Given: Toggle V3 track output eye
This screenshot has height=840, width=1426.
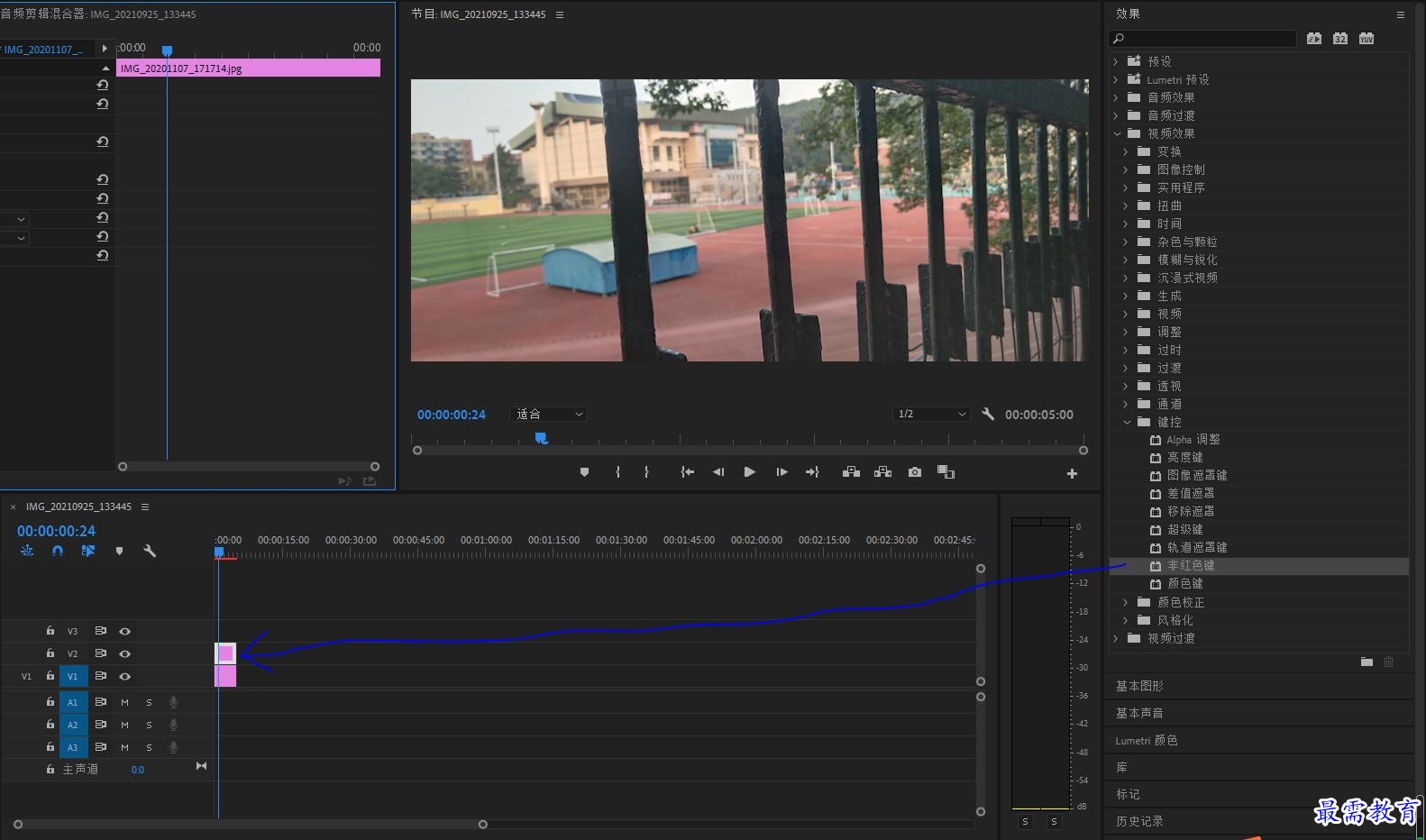Looking at the screenshot, I should tap(125, 631).
